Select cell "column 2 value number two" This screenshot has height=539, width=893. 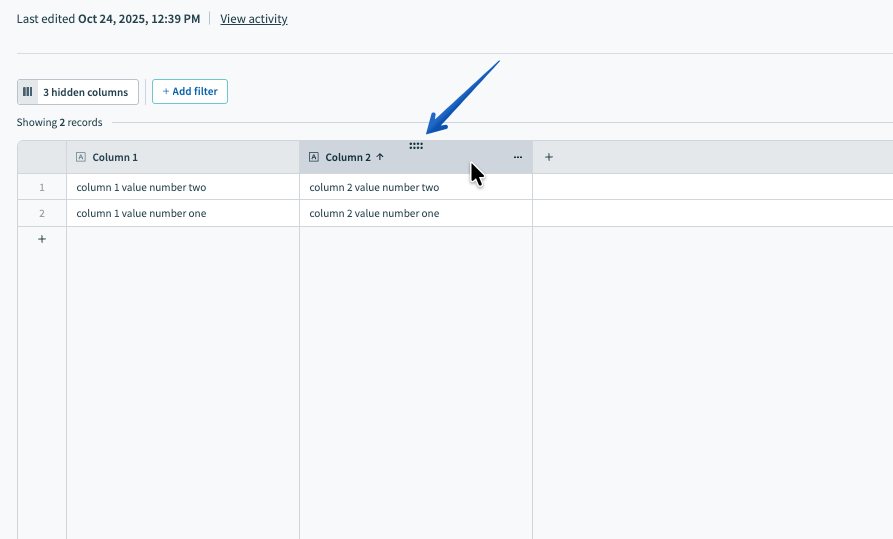point(374,187)
